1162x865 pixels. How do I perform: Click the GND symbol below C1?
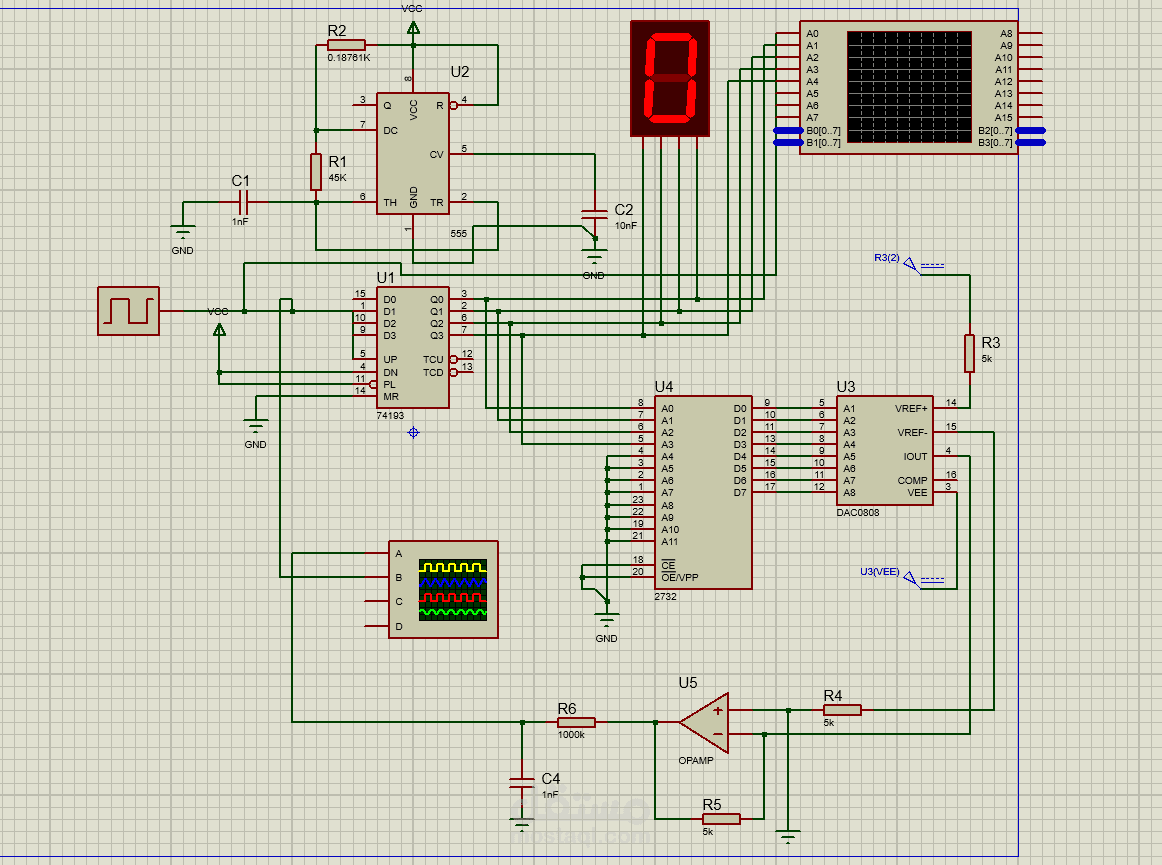182,232
